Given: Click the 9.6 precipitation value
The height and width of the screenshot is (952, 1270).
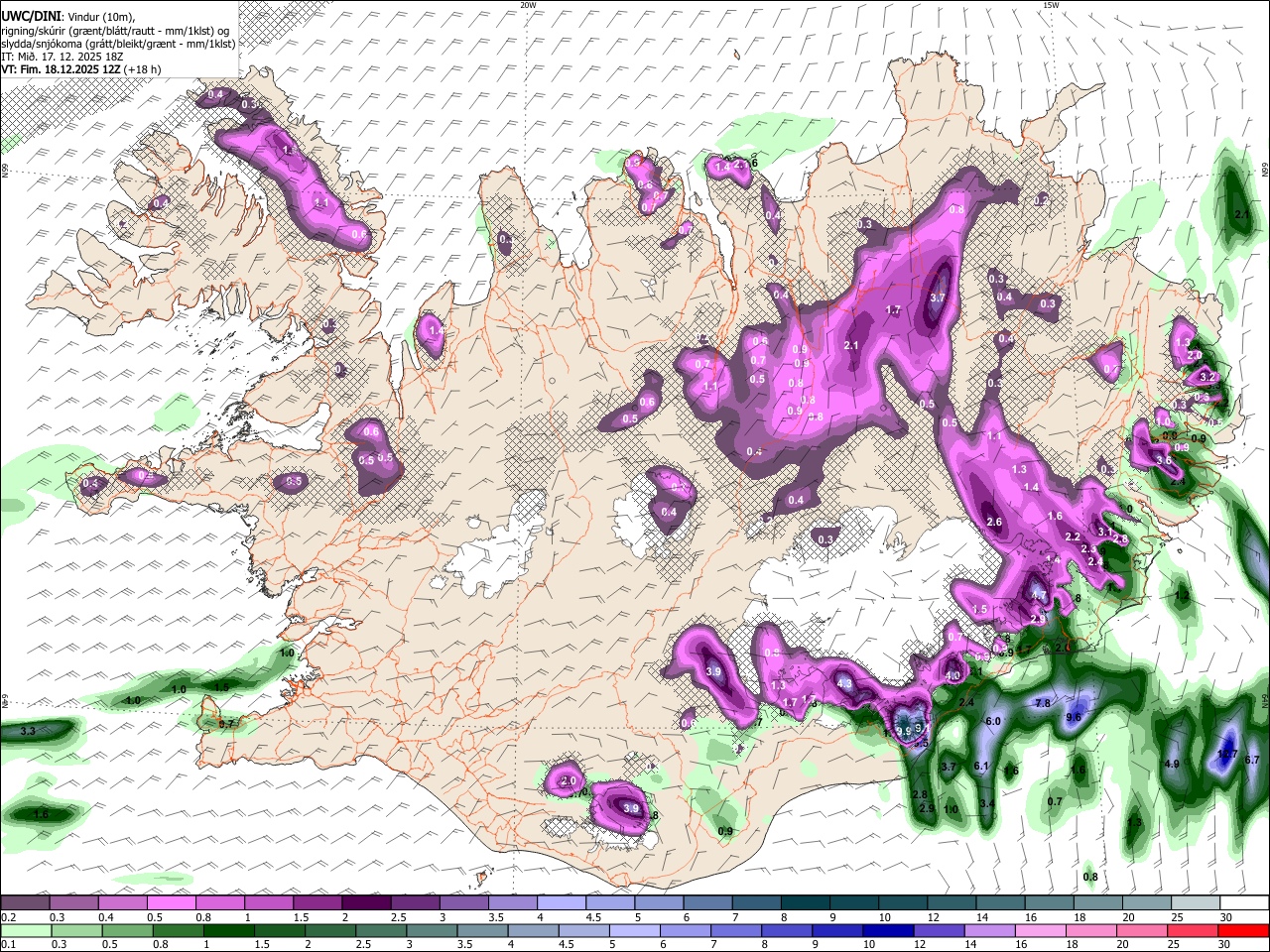Looking at the screenshot, I should pos(1074,717).
